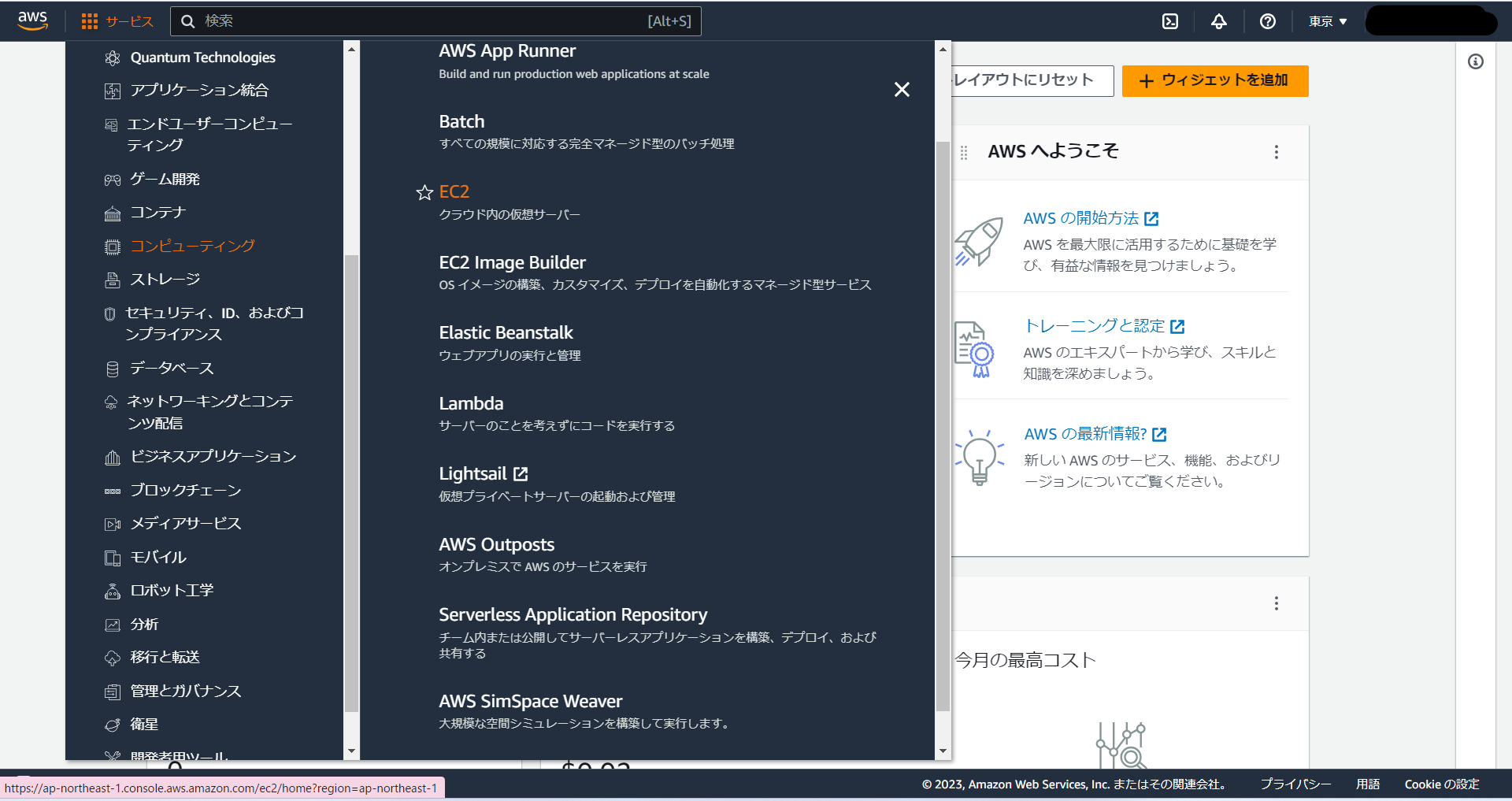The height and width of the screenshot is (801, 1512).
Task: Click the category list scroll-up arrow
Action: [351, 49]
